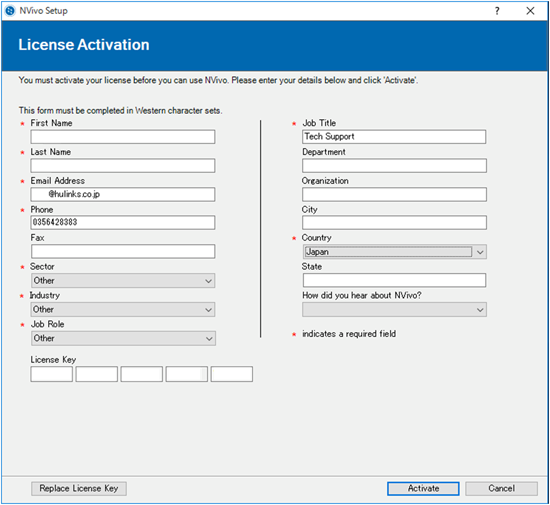Click the Cancel button
The width and height of the screenshot is (550, 505).
(x=501, y=489)
